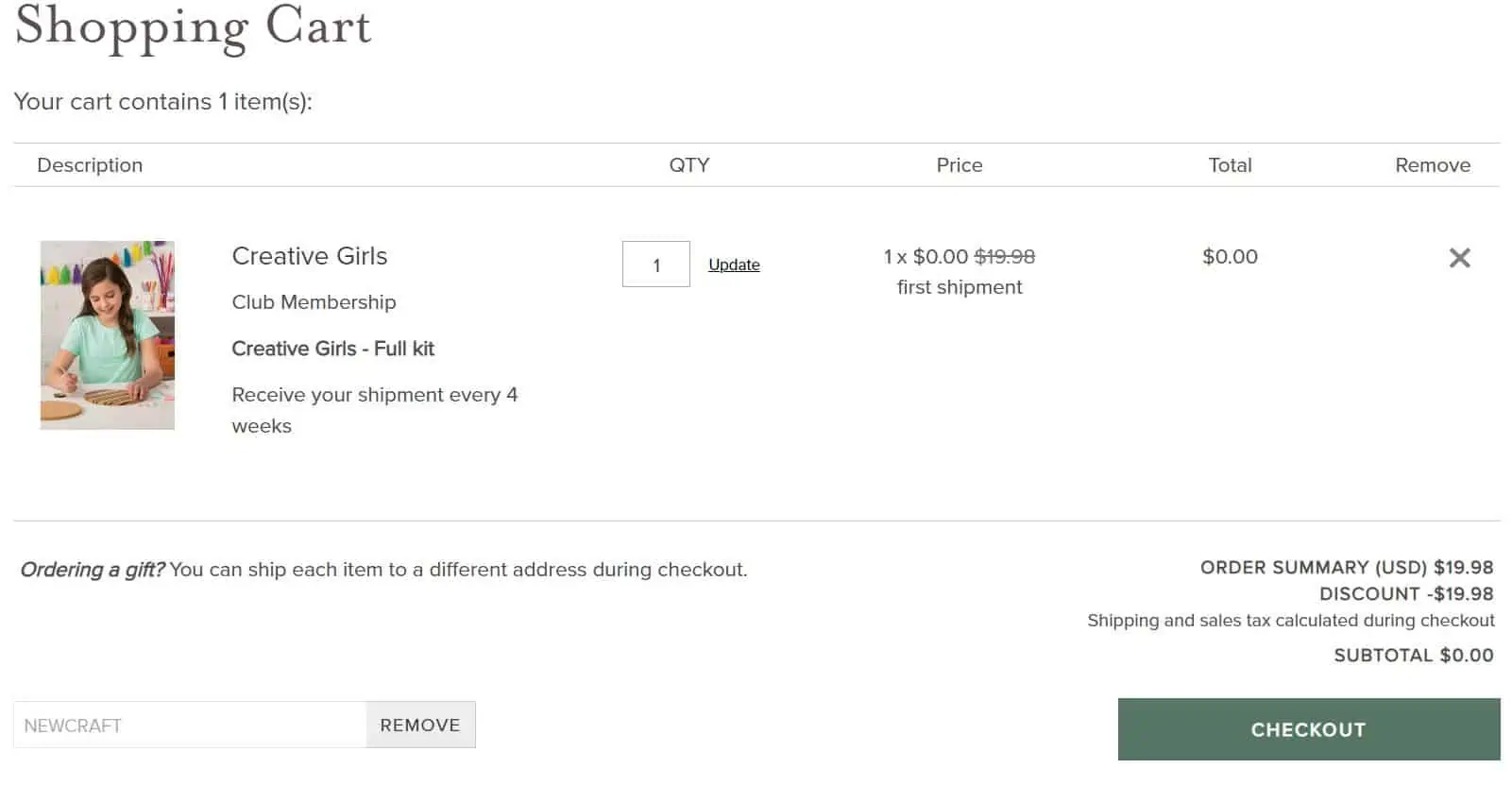Click the crossed-out $19.98 price
The image size is (1512, 786).
coord(1005,256)
